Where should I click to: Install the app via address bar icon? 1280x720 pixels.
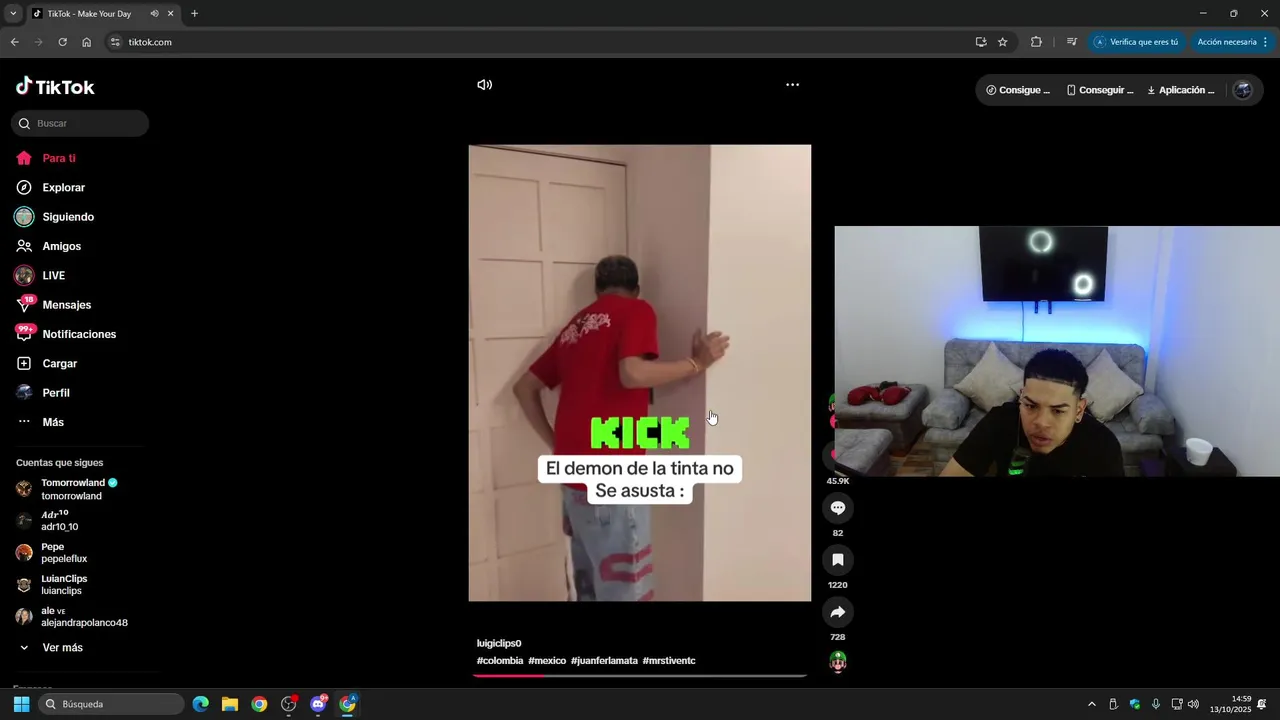coord(981,42)
